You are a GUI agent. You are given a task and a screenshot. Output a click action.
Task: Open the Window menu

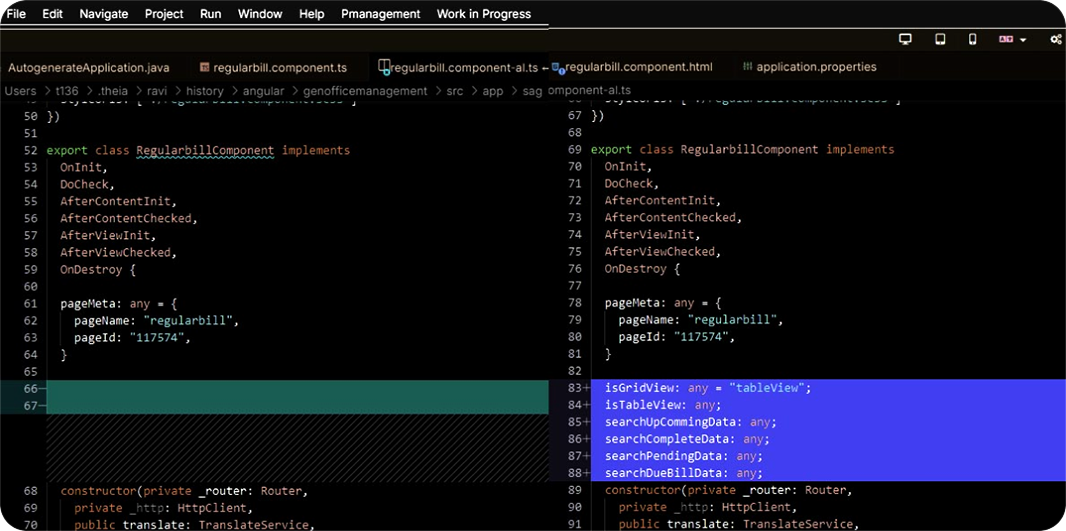[x=260, y=14]
